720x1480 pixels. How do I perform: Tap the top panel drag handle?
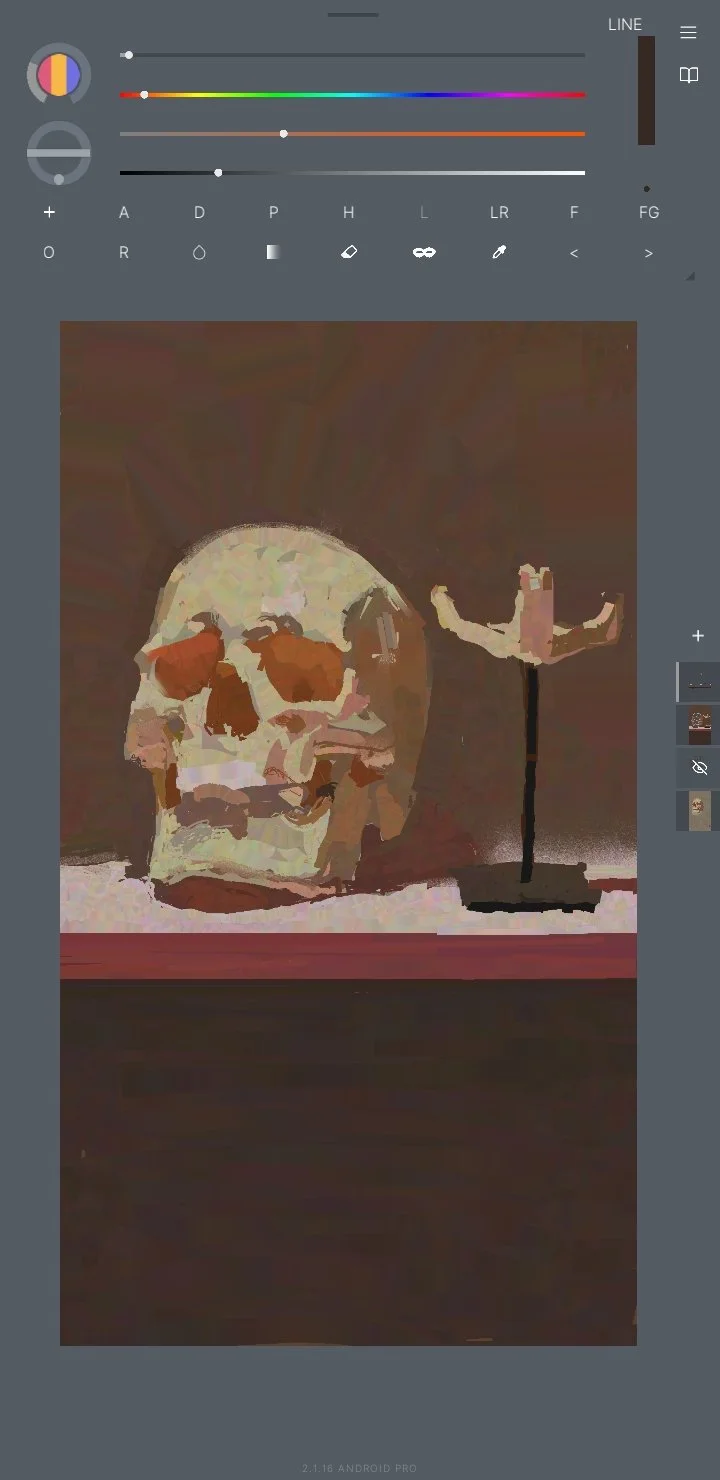353,15
